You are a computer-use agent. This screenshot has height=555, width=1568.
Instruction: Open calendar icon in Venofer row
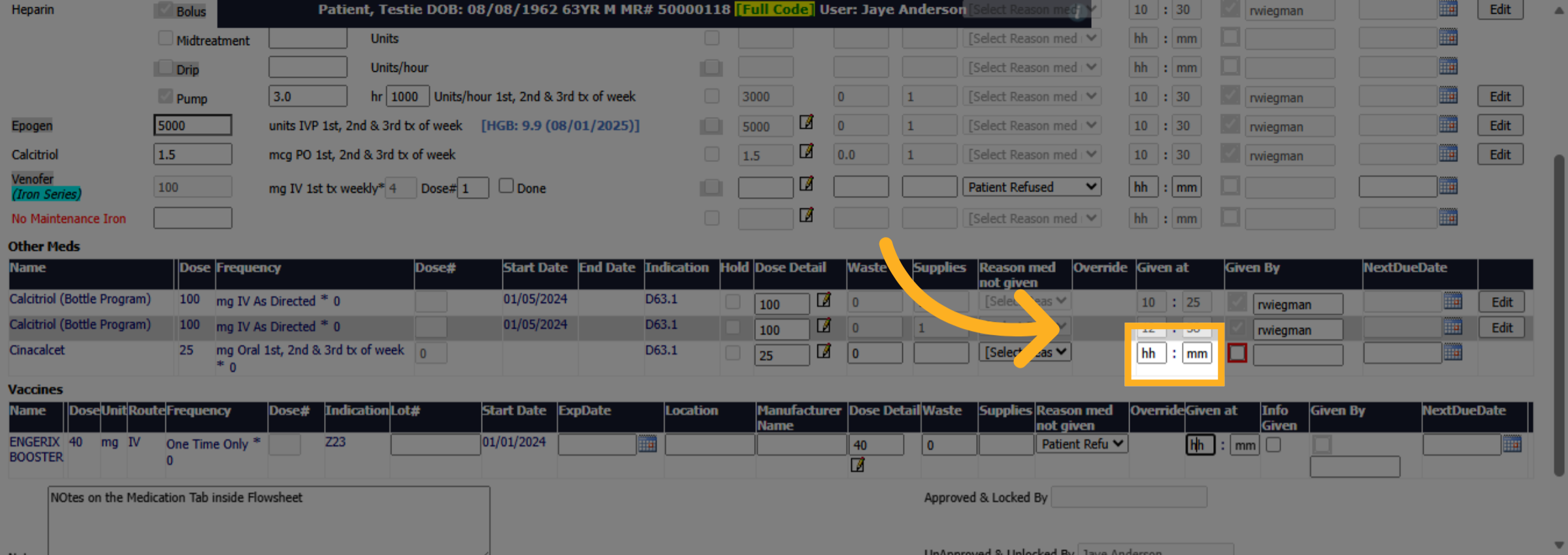click(1448, 186)
